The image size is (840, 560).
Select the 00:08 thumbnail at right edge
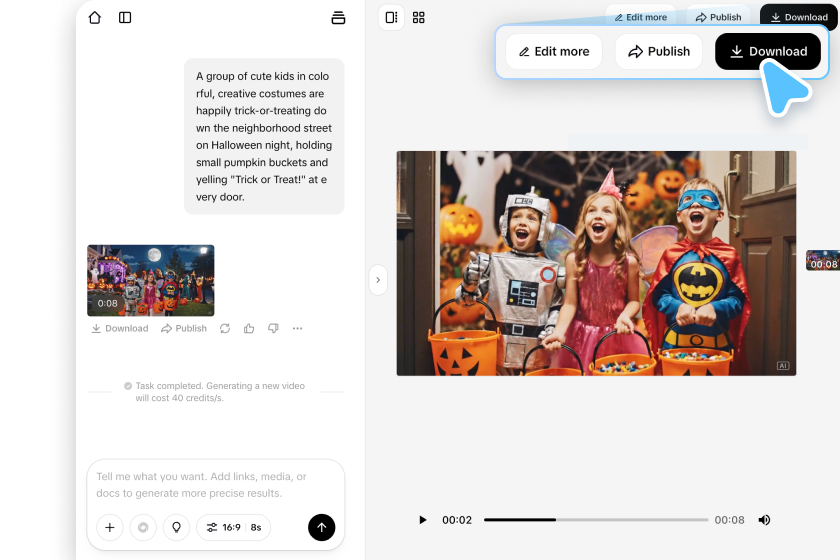coord(823,260)
